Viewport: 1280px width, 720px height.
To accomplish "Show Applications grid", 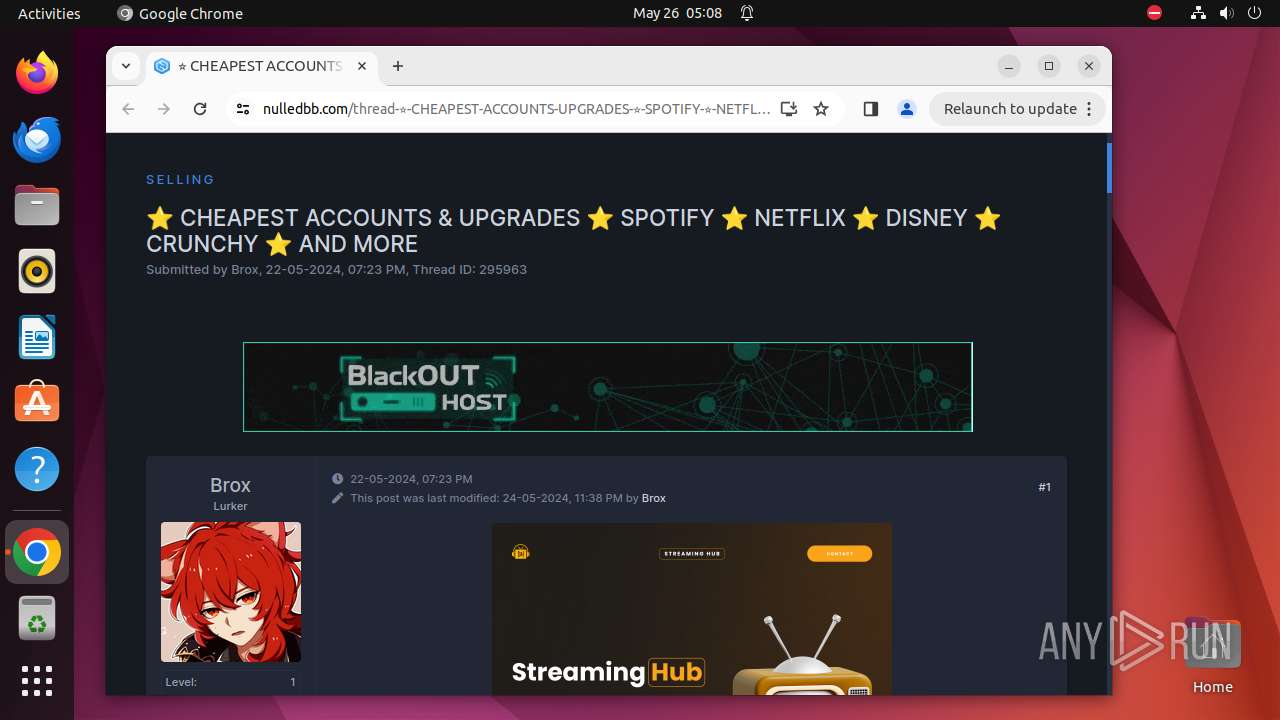I will [x=37, y=681].
